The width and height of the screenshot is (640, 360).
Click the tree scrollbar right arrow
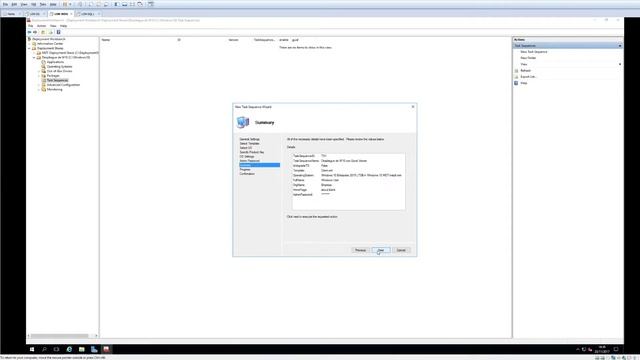point(96,336)
